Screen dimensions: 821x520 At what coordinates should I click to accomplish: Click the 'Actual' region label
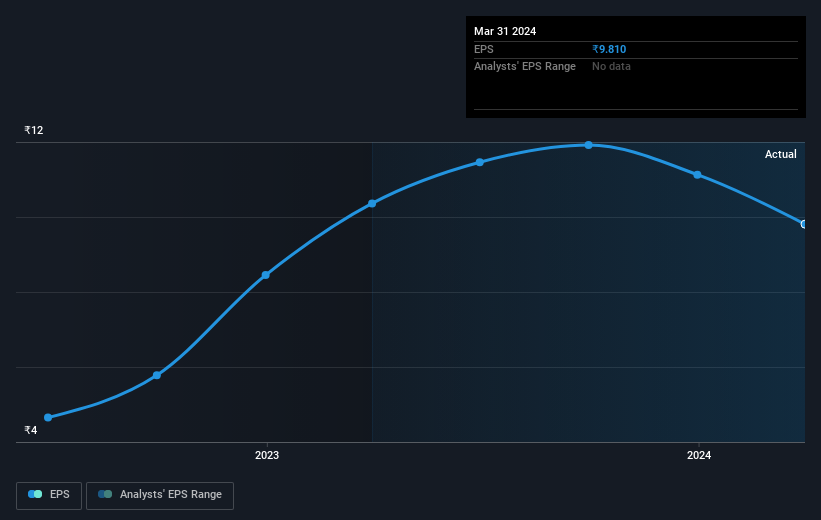coord(780,154)
